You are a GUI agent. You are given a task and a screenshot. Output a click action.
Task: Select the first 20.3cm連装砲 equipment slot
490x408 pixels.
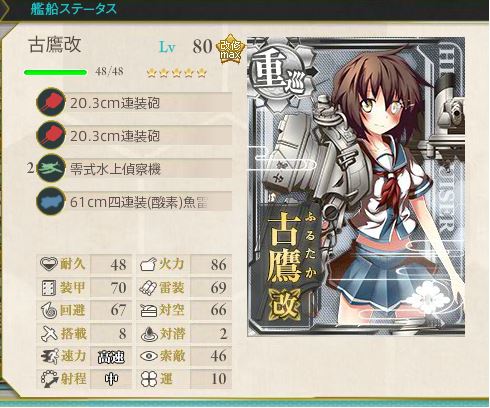134,102
